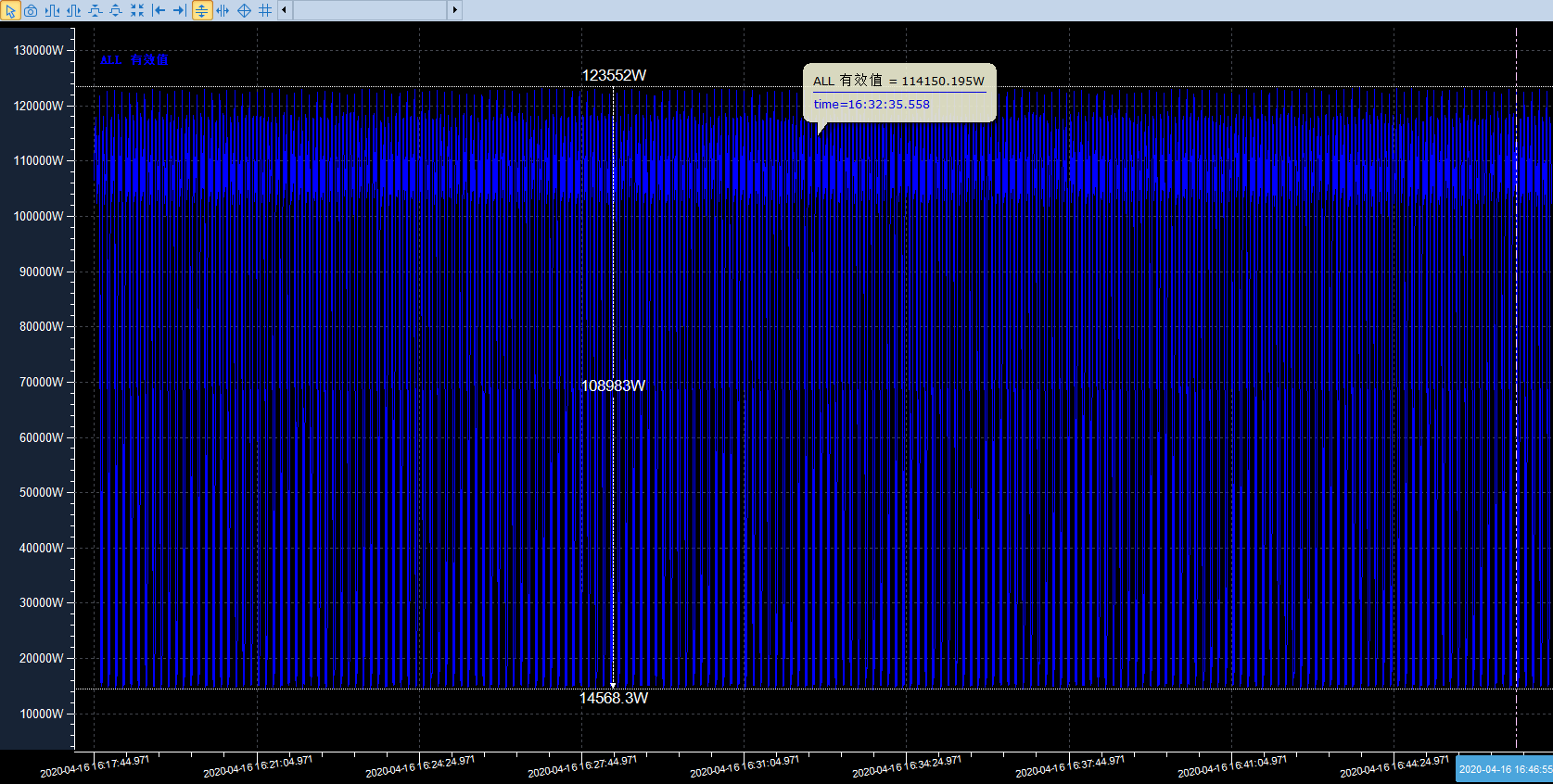Jump to end with right-arrow bar icon
Image resolution: width=1553 pixels, height=784 pixels.
pos(180,10)
